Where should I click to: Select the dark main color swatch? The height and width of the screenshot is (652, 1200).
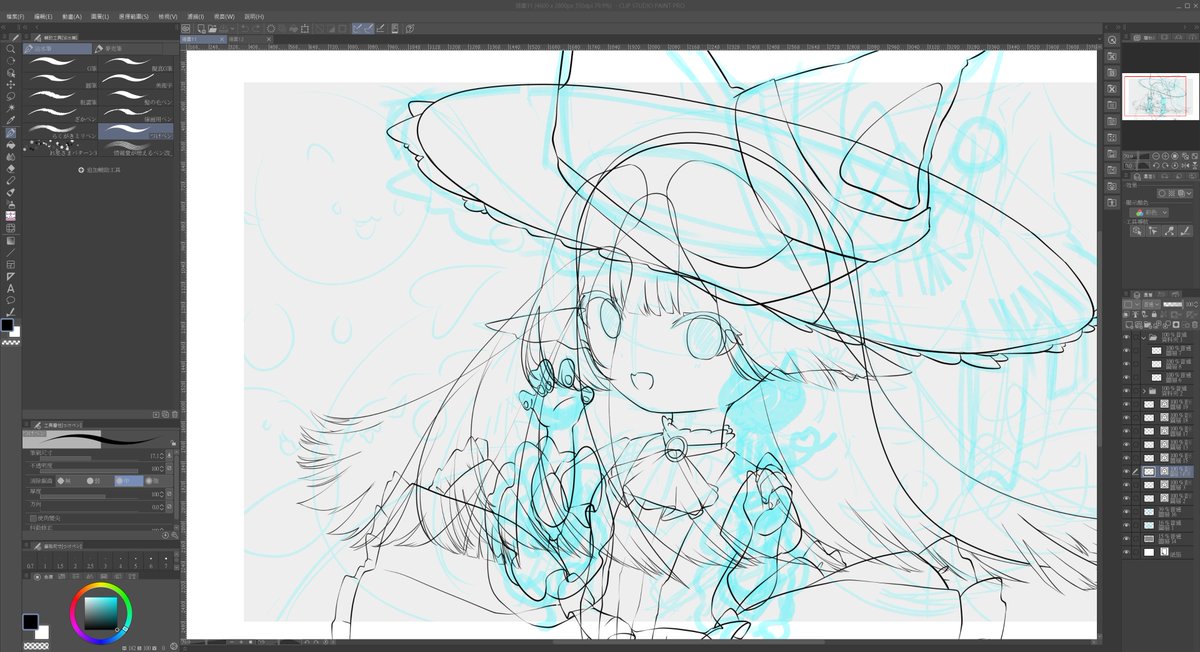31,623
